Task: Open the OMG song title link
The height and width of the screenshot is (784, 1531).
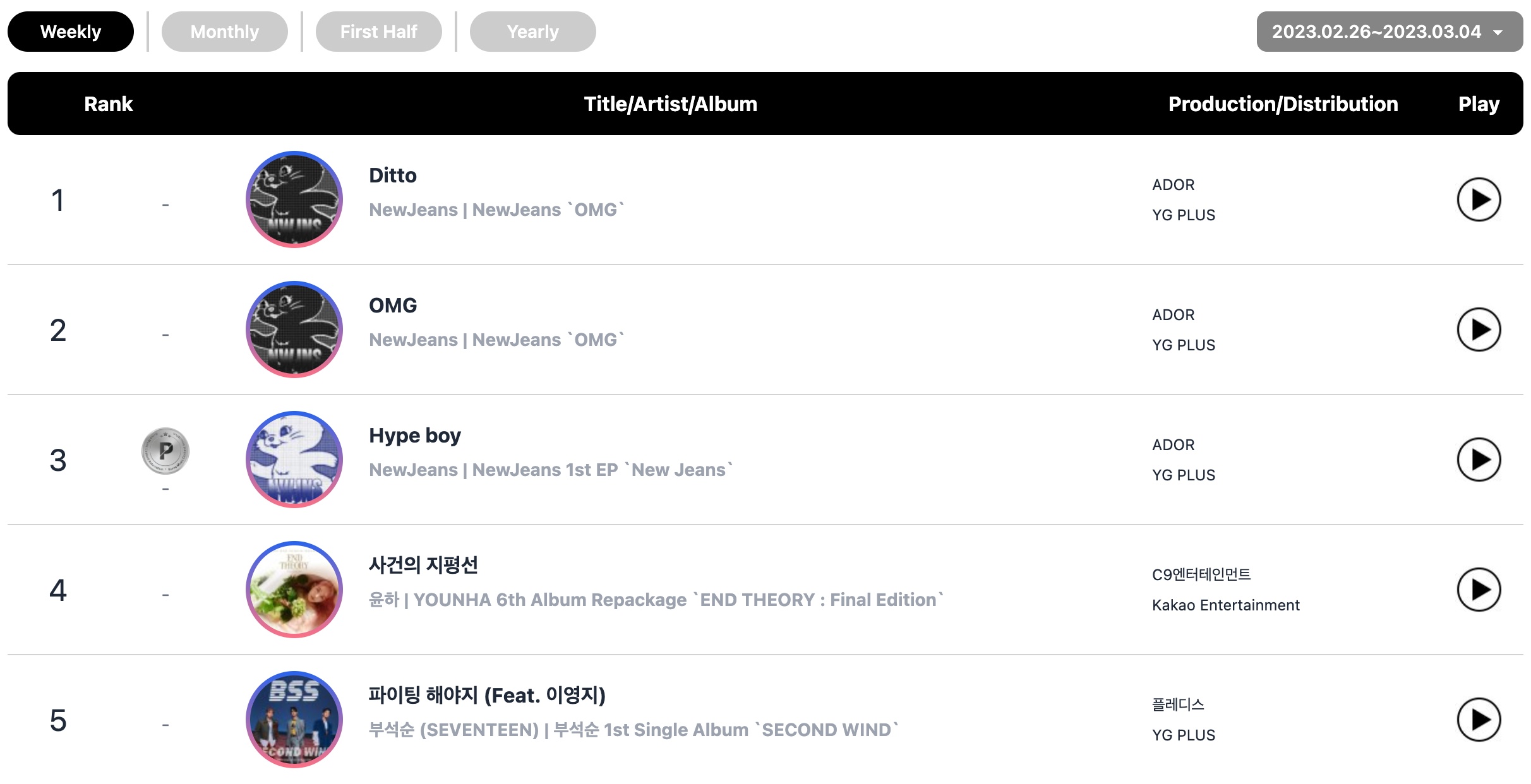Action: [393, 306]
